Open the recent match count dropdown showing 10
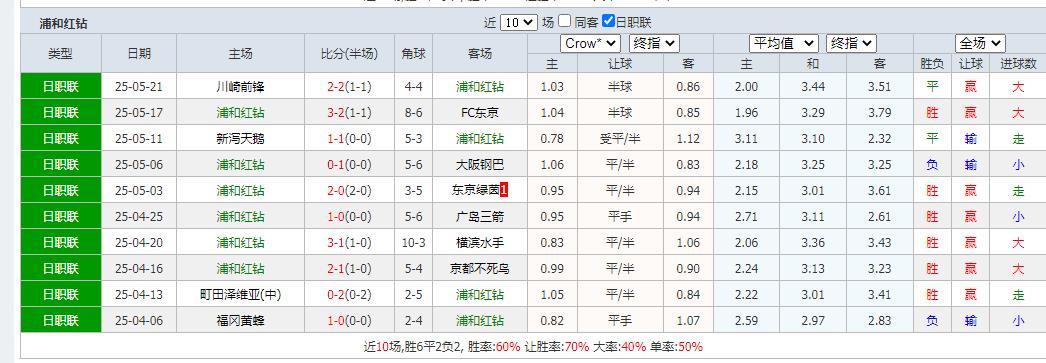Image resolution: width=1046 pixels, height=363 pixels. (518, 23)
